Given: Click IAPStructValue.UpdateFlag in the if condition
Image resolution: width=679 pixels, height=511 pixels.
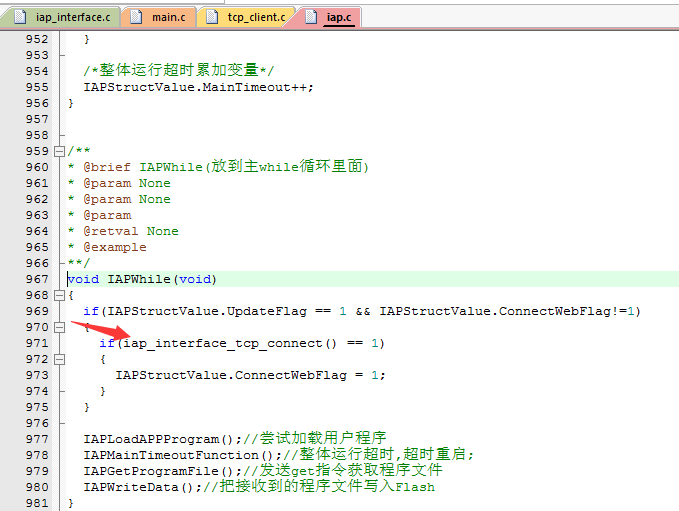Looking at the screenshot, I should pos(207,311).
